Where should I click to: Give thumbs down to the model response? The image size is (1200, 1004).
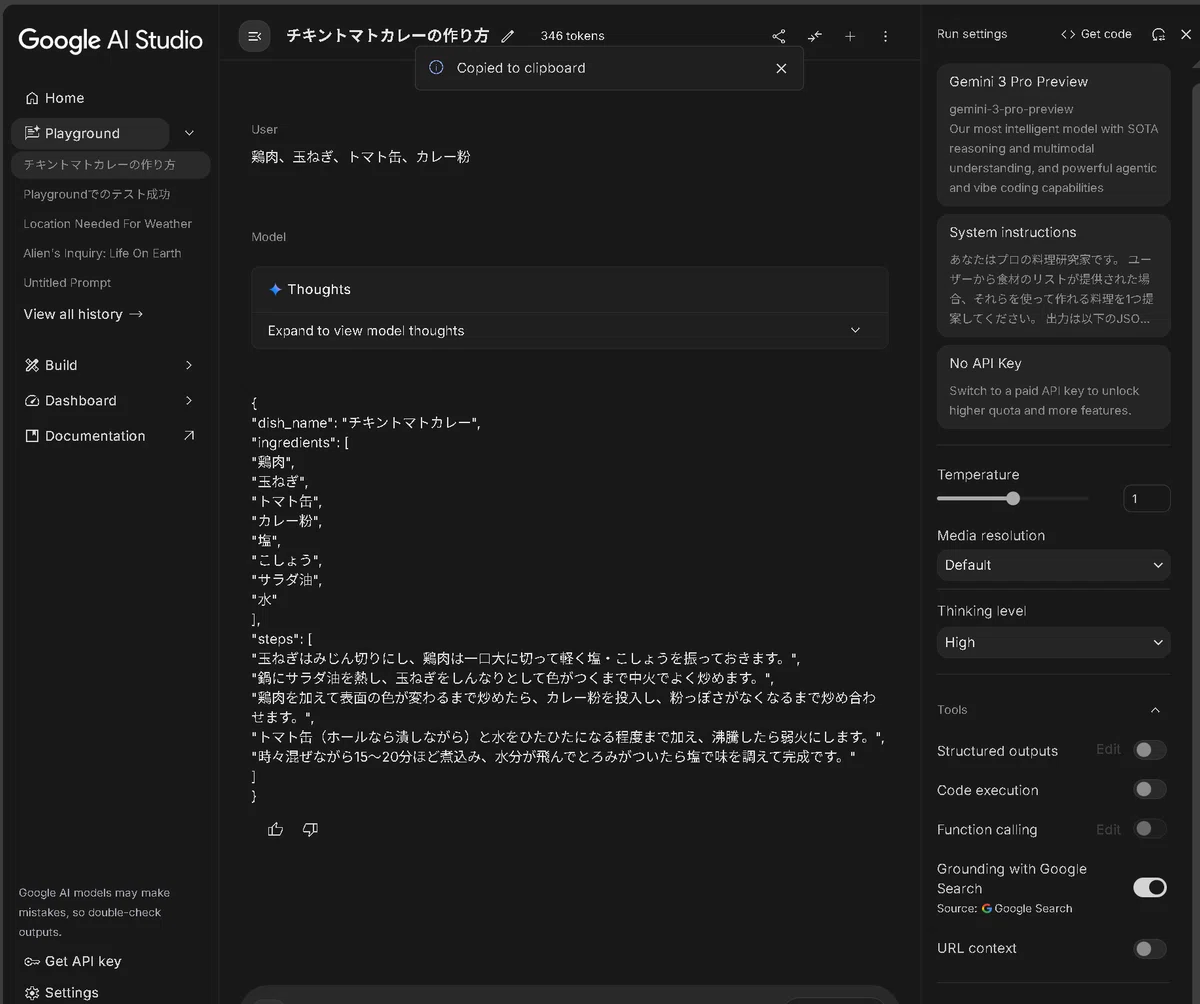point(310,829)
